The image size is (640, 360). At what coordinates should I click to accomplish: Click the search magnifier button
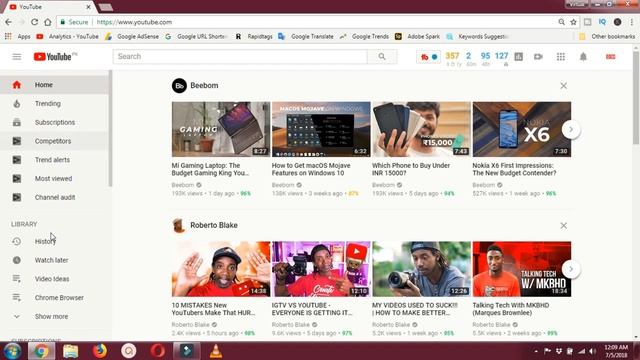coord(382,57)
